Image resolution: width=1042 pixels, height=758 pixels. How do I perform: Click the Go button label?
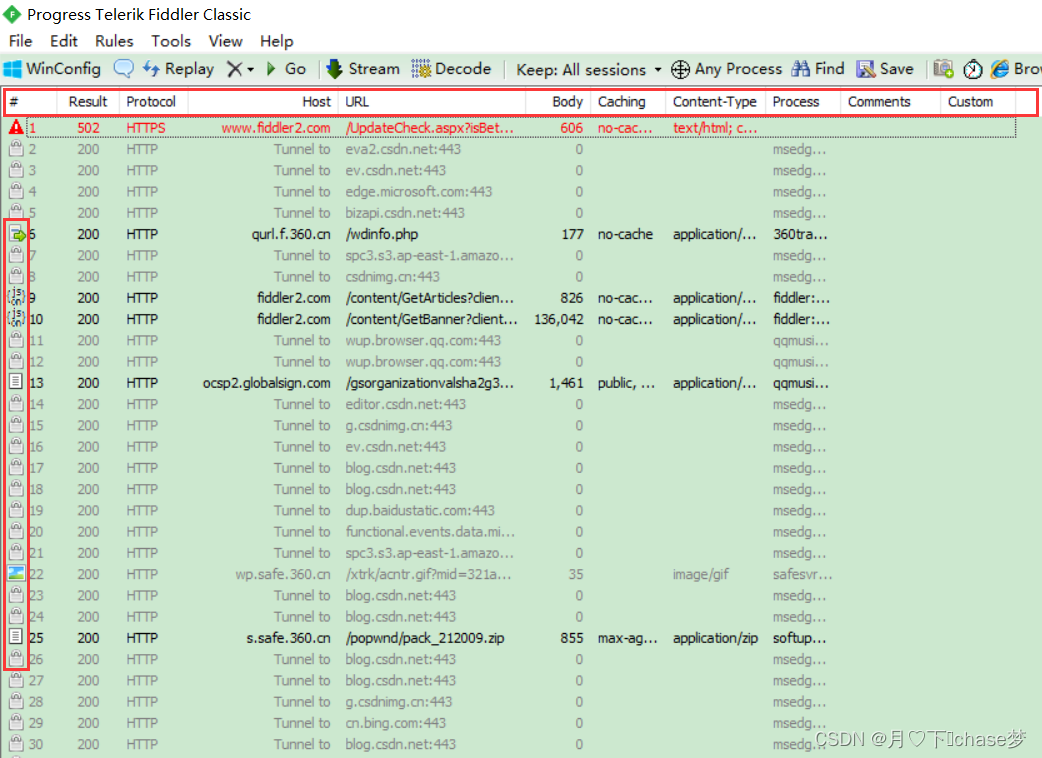click(295, 69)
